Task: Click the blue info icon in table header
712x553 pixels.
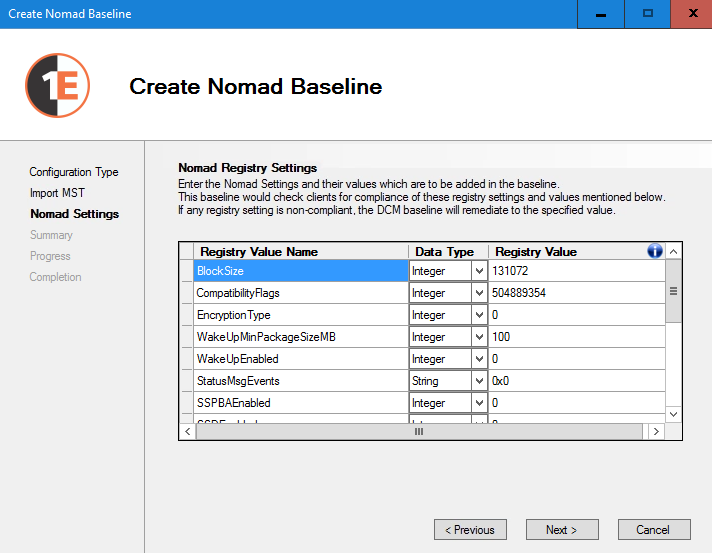Action: (655, 251)
